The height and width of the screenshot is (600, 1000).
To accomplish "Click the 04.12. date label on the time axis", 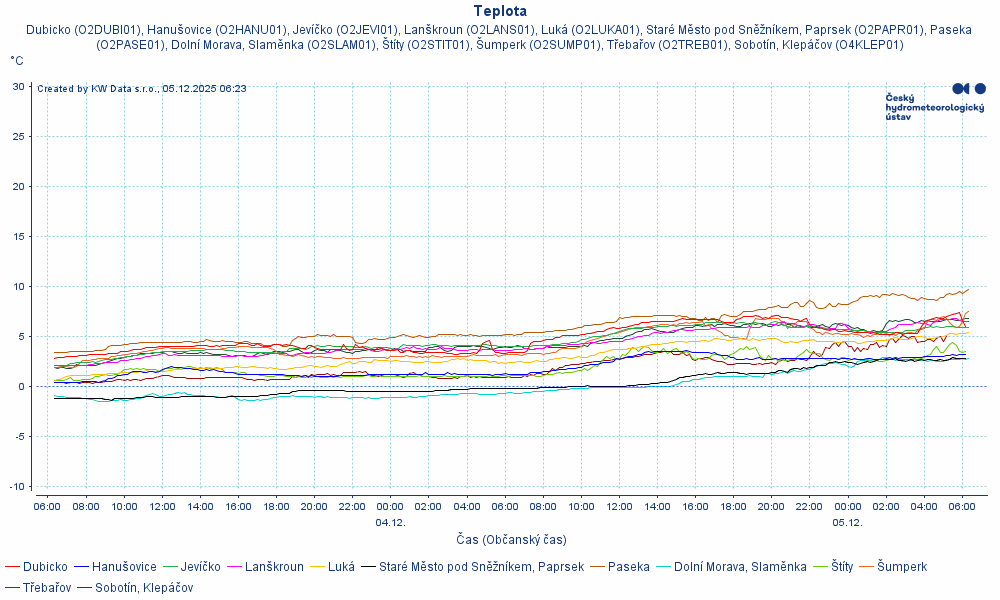I will [x=390, y=522].
